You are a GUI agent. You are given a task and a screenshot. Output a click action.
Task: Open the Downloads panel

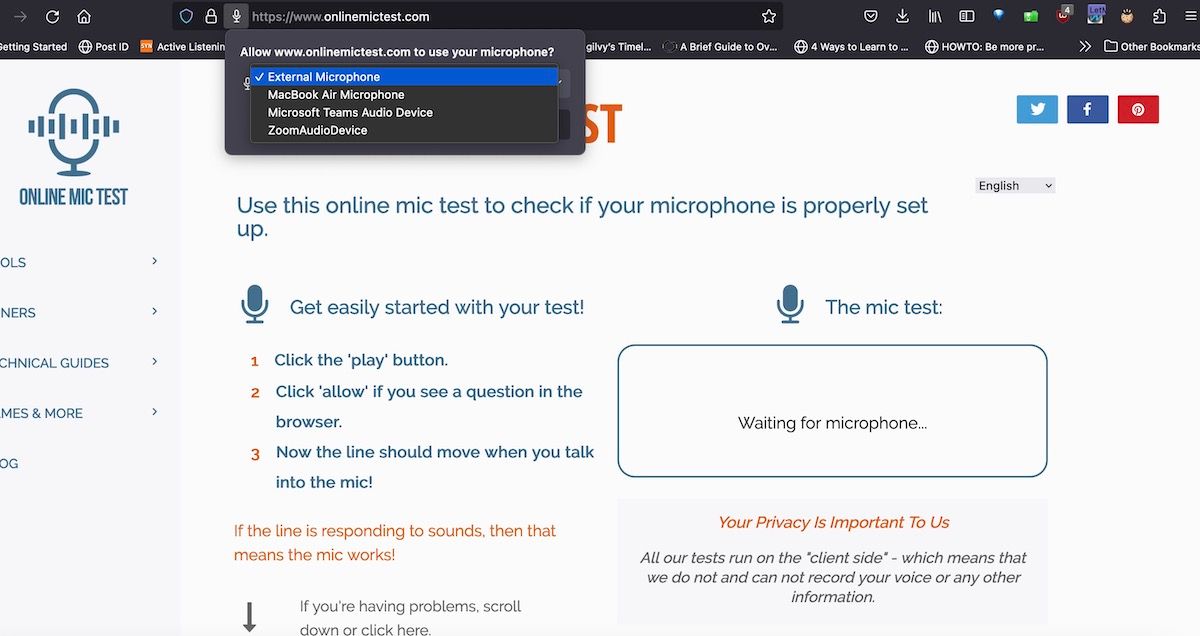click(902, 16)
